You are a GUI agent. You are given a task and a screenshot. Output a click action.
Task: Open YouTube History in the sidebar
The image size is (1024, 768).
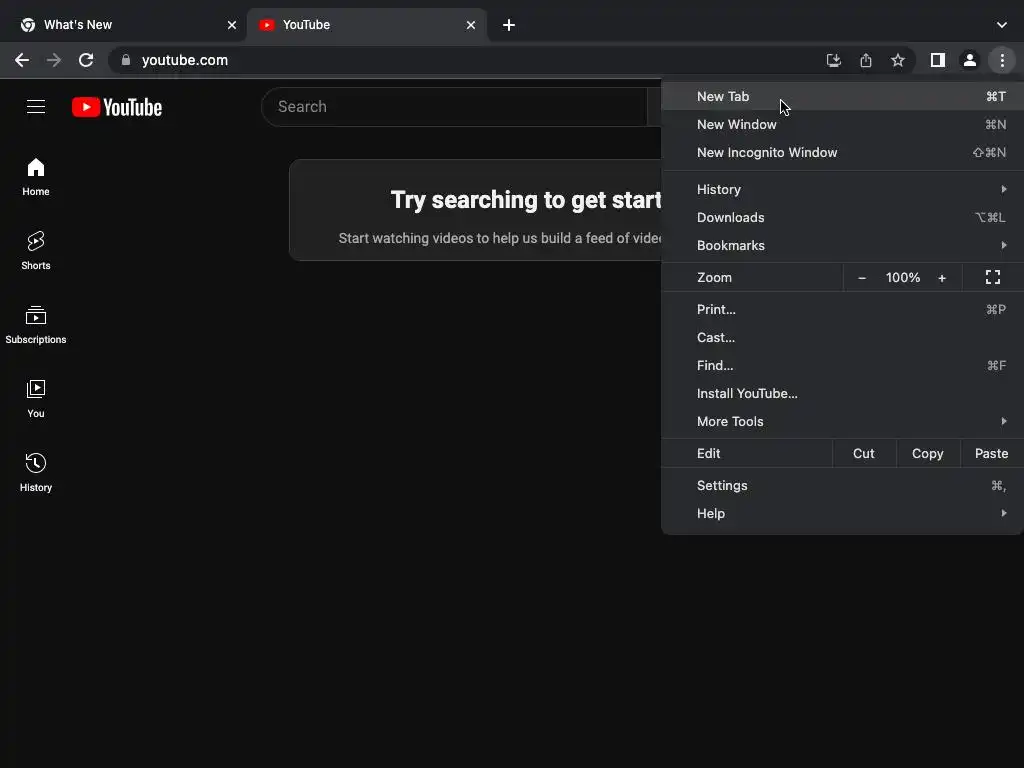(36, 472)
